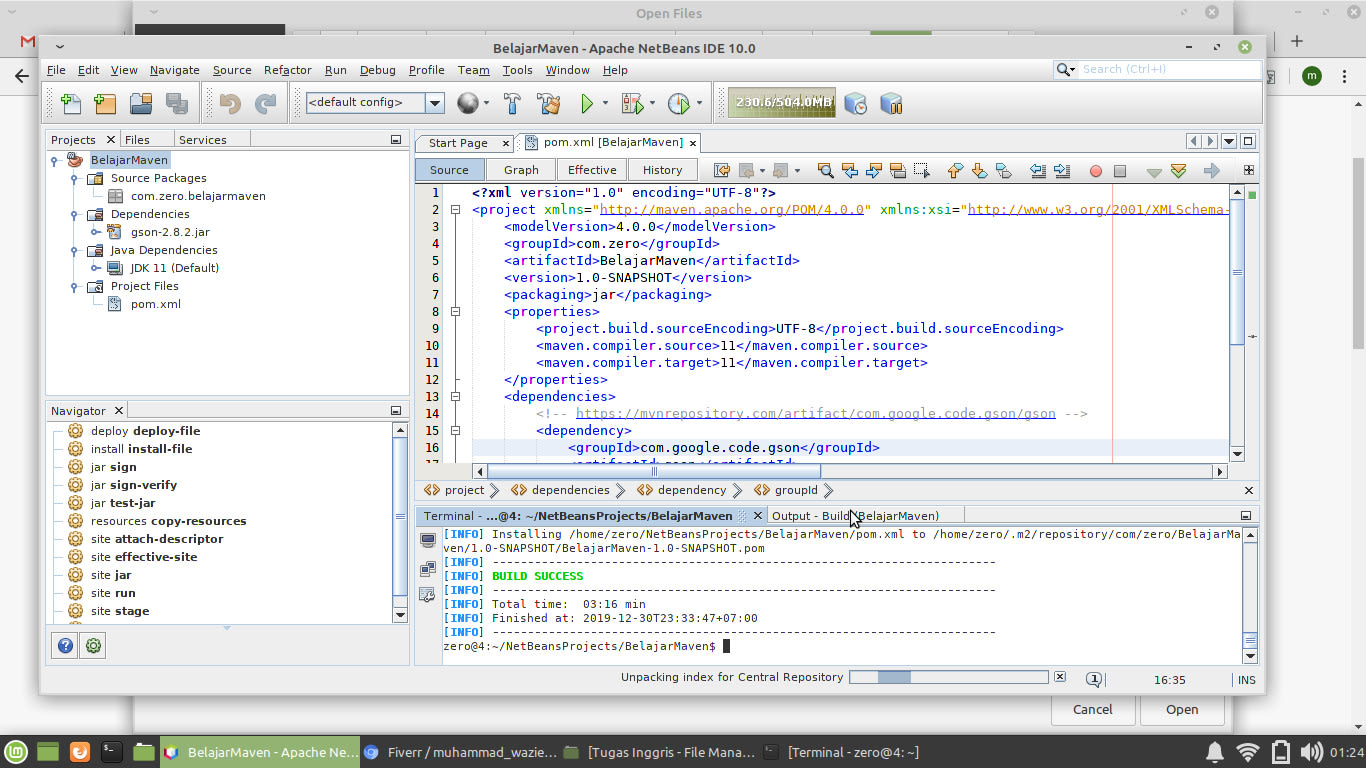This screenshot has height=768, width=1366.
Task: Create a new file via toolbar icon
Action: (x=71, y=103)
